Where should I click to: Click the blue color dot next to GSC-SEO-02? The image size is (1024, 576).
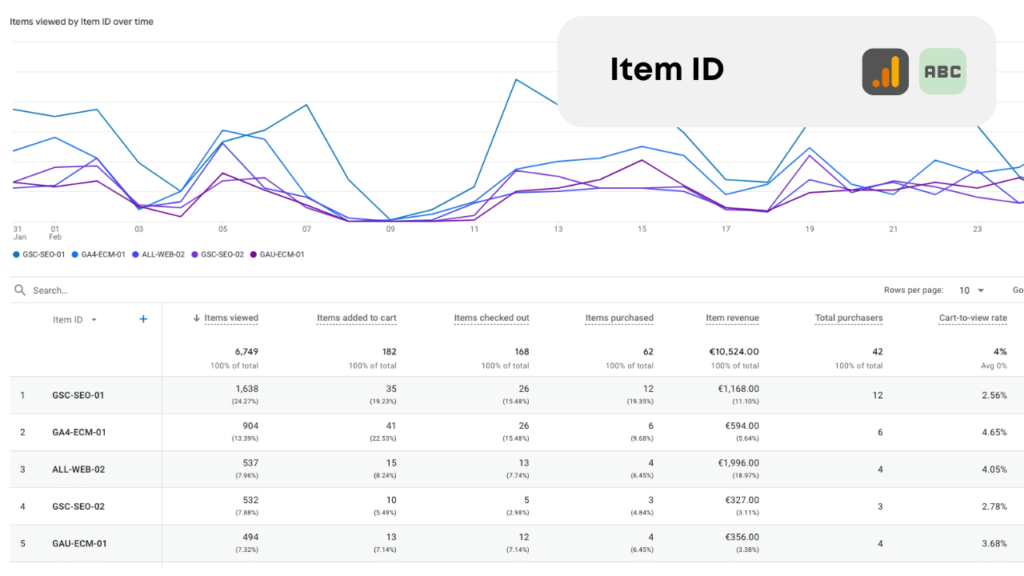pyautogui.click(x=196, y=255)
